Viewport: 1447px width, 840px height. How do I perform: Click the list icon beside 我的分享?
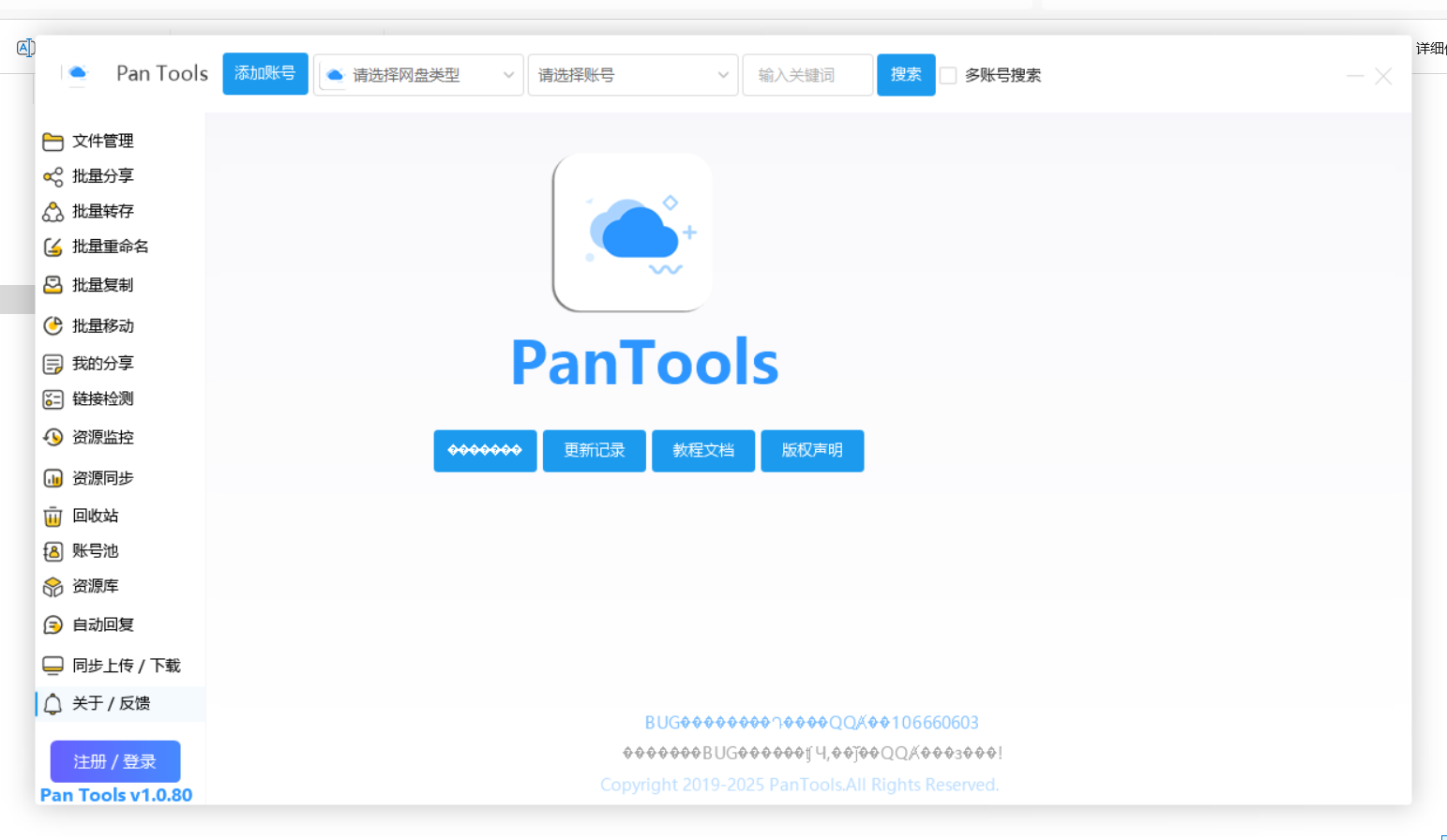pyautogui.click(x=53, y=364)
